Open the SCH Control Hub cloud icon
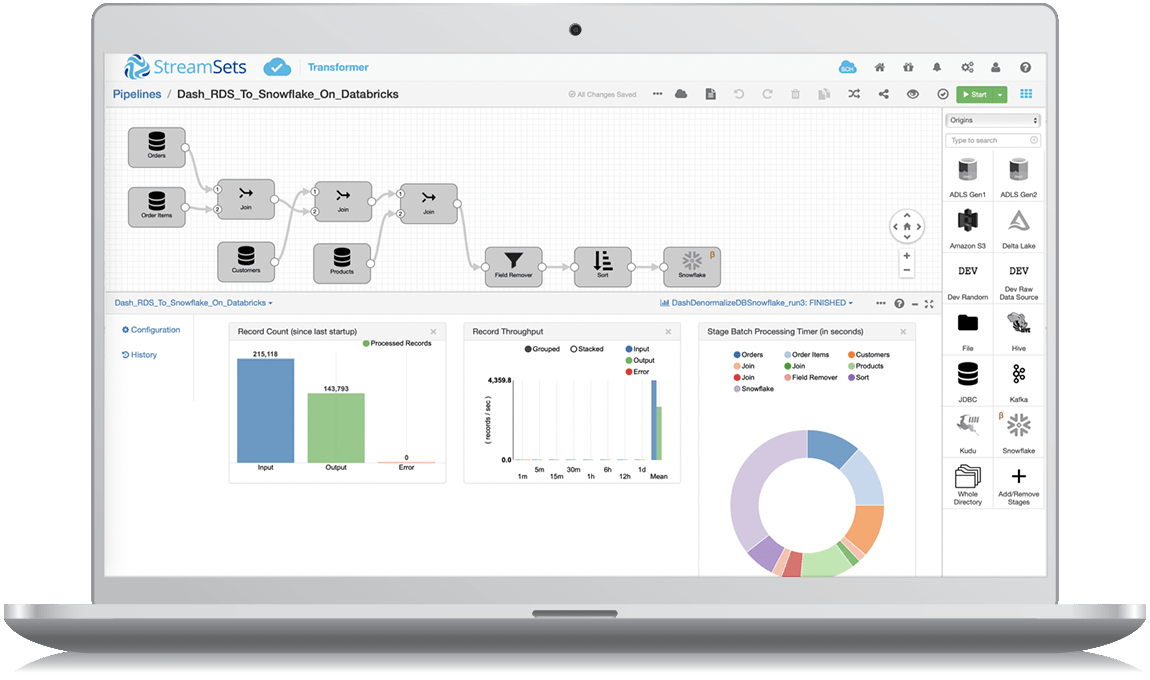 pyautogui.click(x=848, y=67)
